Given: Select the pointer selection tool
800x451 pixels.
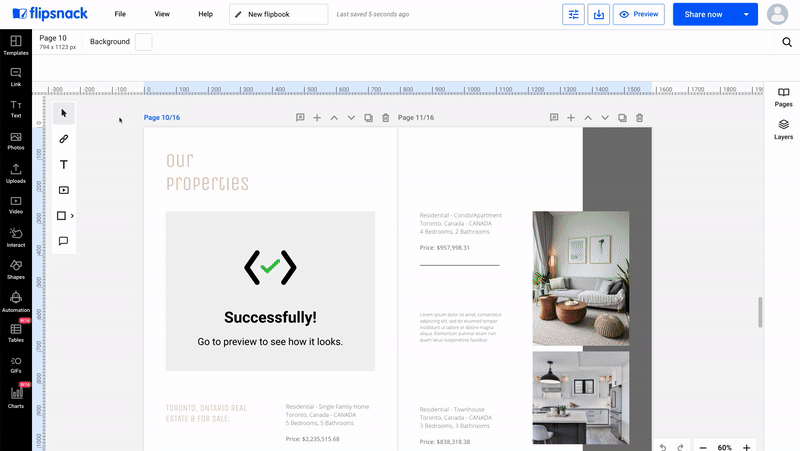Looking at the screenshot, I should coord(64,113).
